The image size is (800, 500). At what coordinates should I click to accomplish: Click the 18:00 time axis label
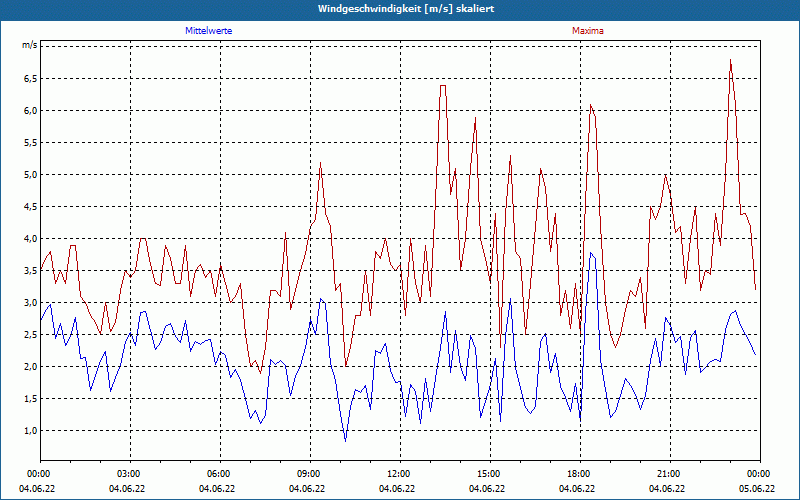pyautogui.click(x=580, y=474)
